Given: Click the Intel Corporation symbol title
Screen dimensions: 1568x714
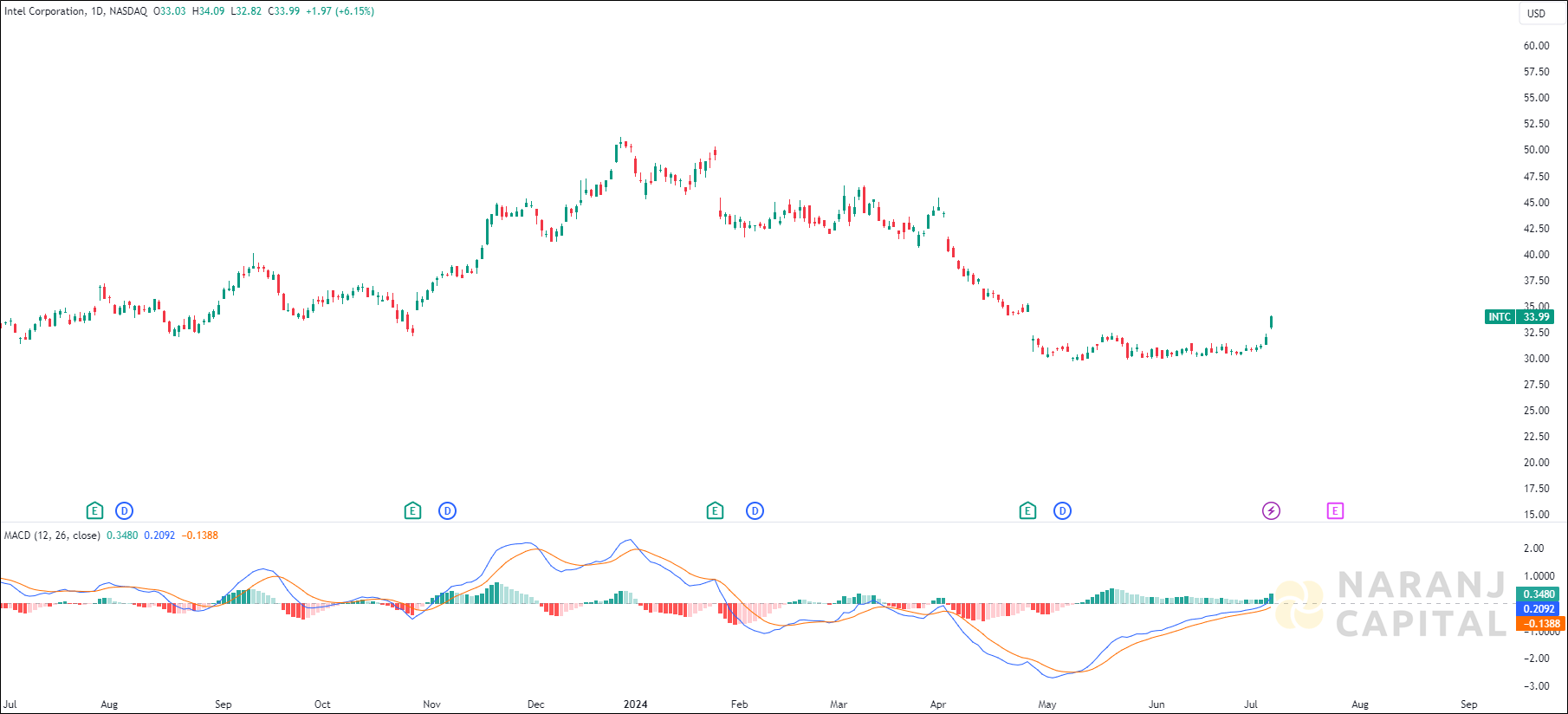Looking at the screenshot, I should (45, 11).
